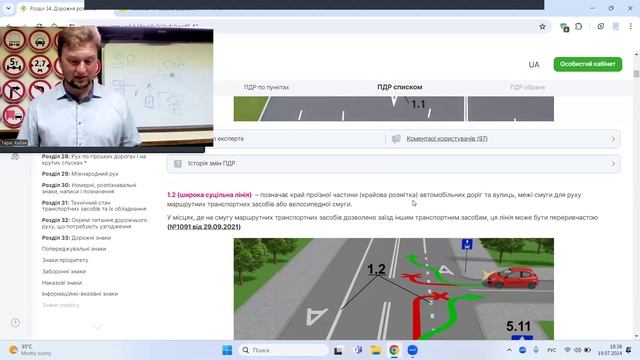Click the media control icon in toolbar
Viewport: 640px width, 360px height.
pyautogui.click(x=601, y=27)
